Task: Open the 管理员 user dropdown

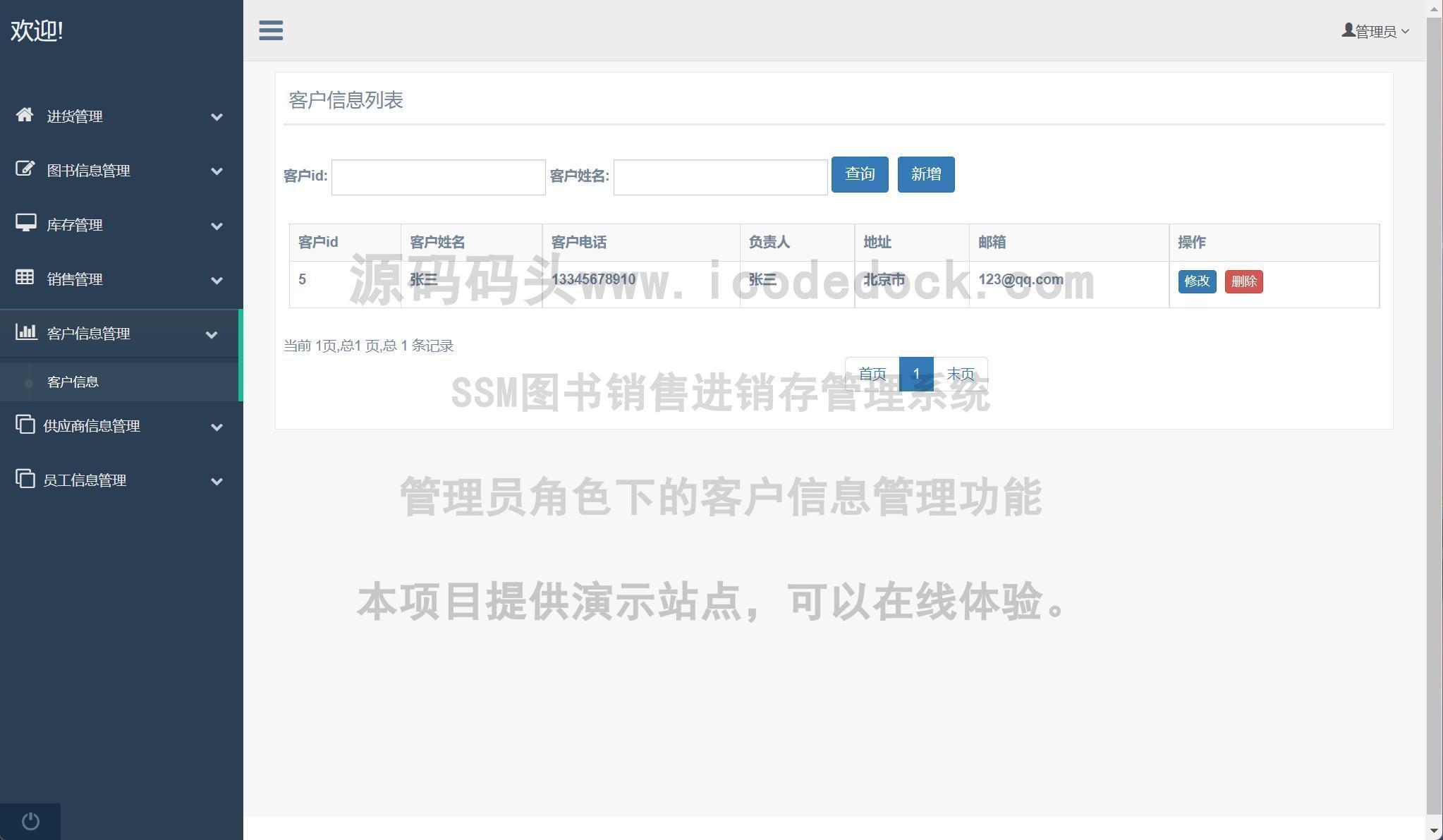Action: (1375, 32)
